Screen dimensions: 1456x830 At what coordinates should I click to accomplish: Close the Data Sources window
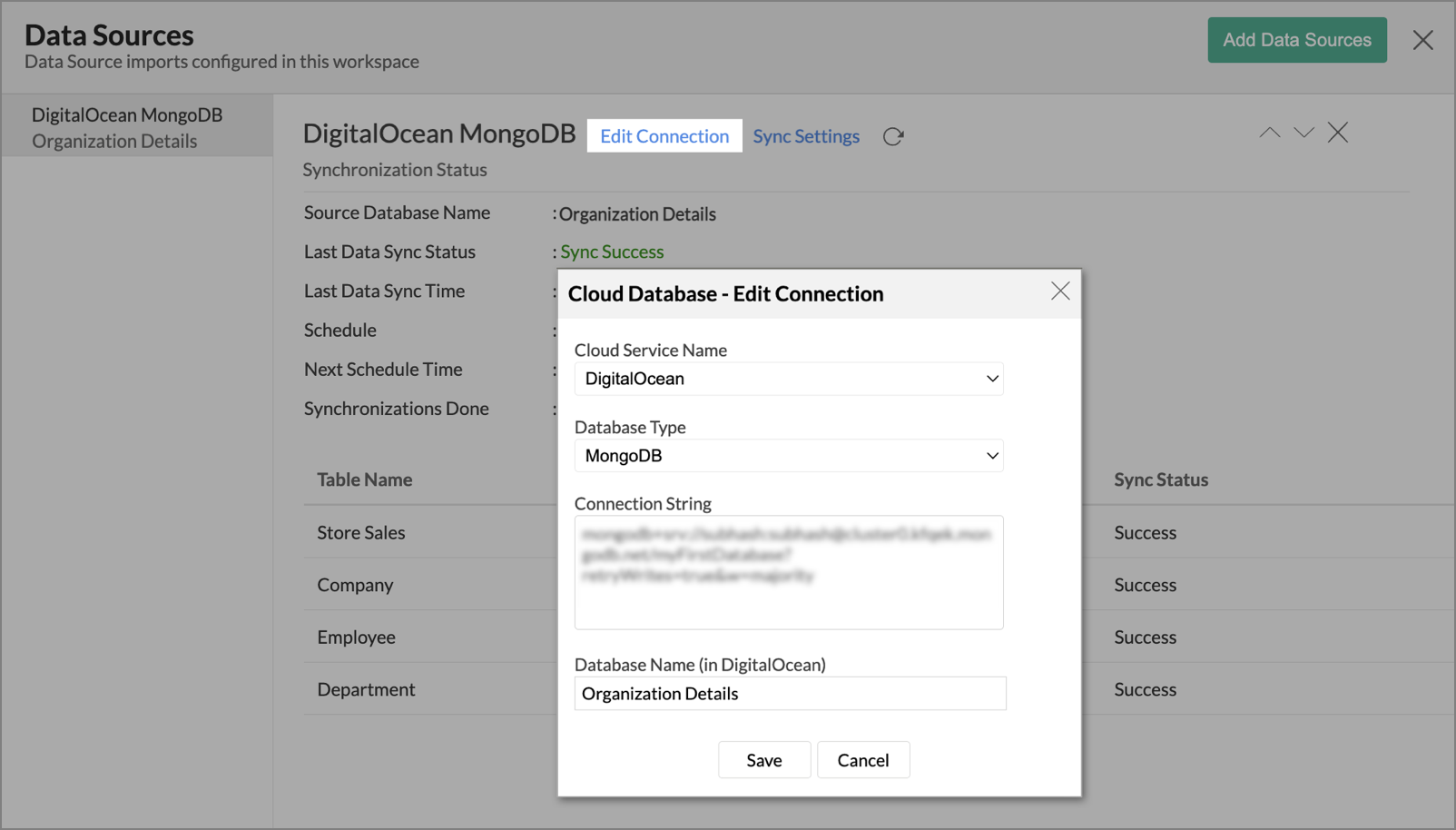pos(1422,40)
